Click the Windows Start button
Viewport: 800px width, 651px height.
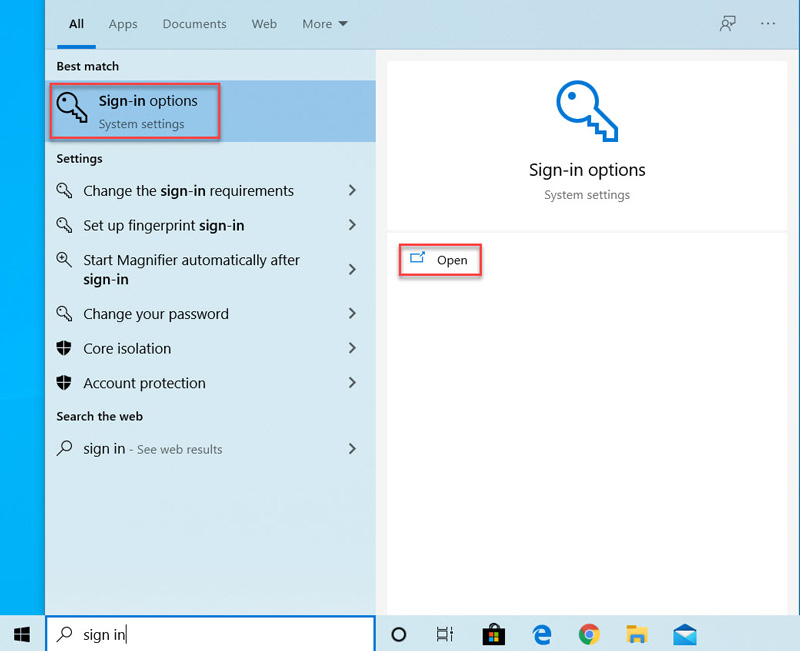point(20,634)
